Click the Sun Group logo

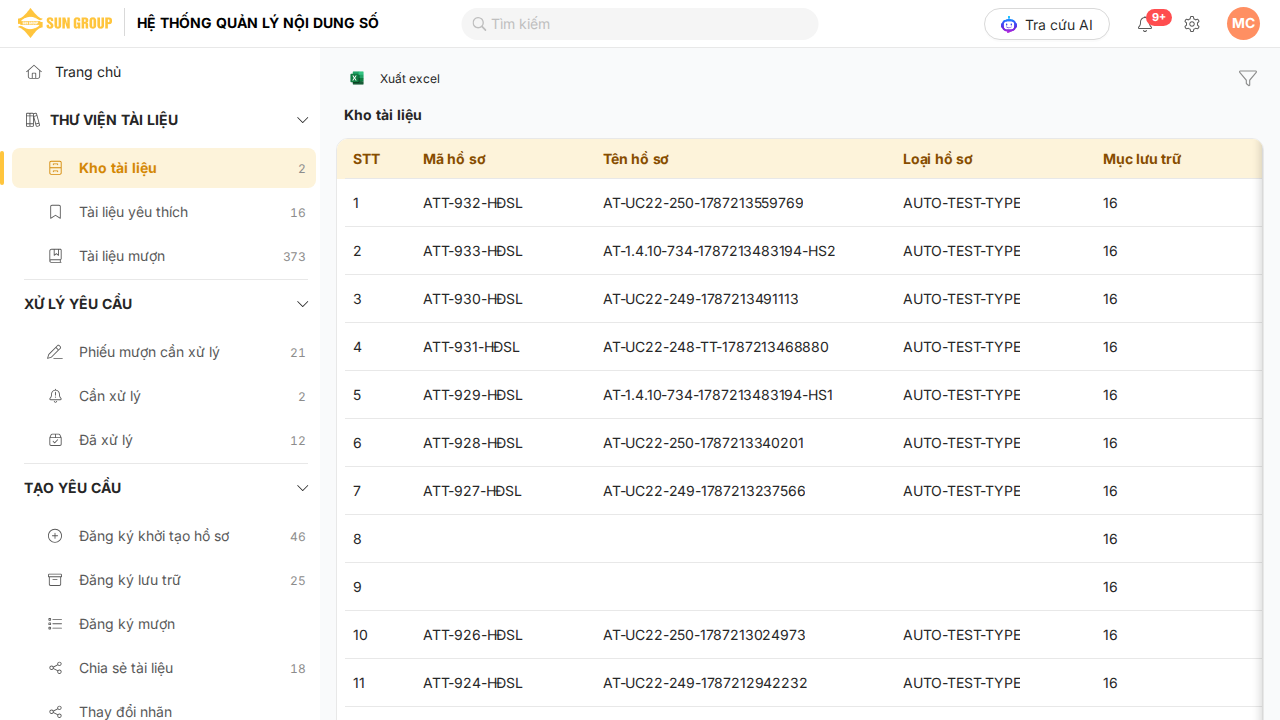65,23
